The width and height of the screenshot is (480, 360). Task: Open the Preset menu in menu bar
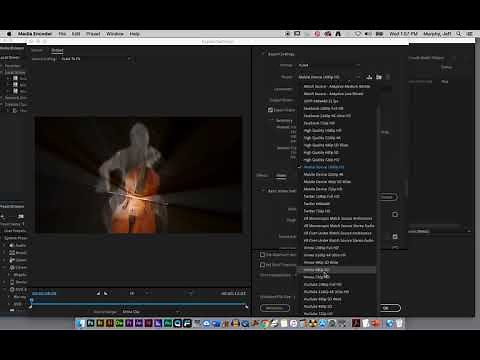93,34
